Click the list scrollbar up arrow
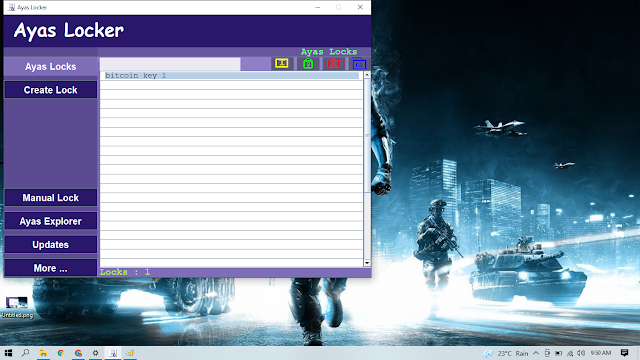 pyautogui.click(x=367, y=75)
